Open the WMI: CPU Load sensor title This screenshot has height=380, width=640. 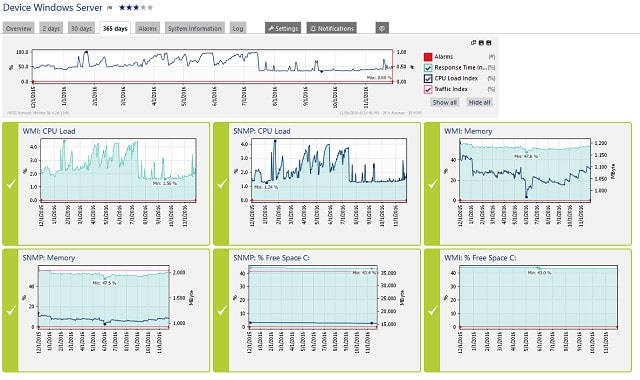click(x=49, y=131)
